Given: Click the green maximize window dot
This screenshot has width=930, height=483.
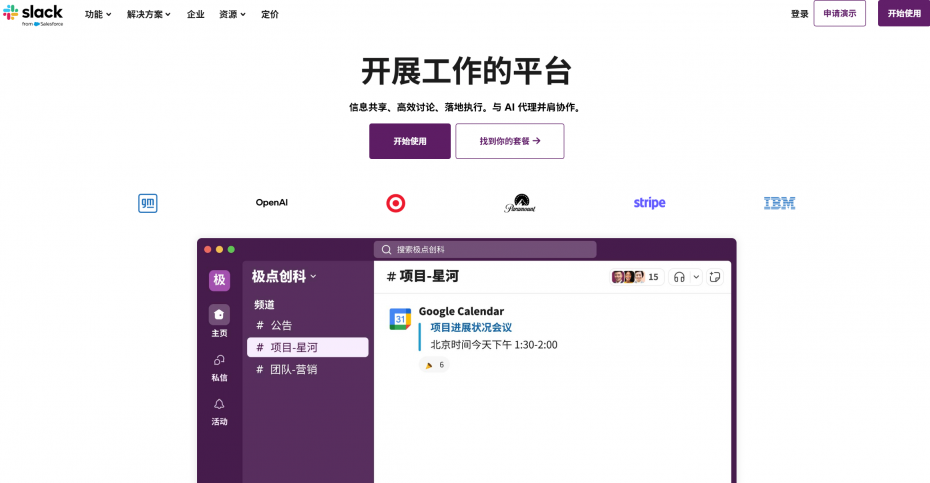Looking at the screenshot, I should 231,250.
